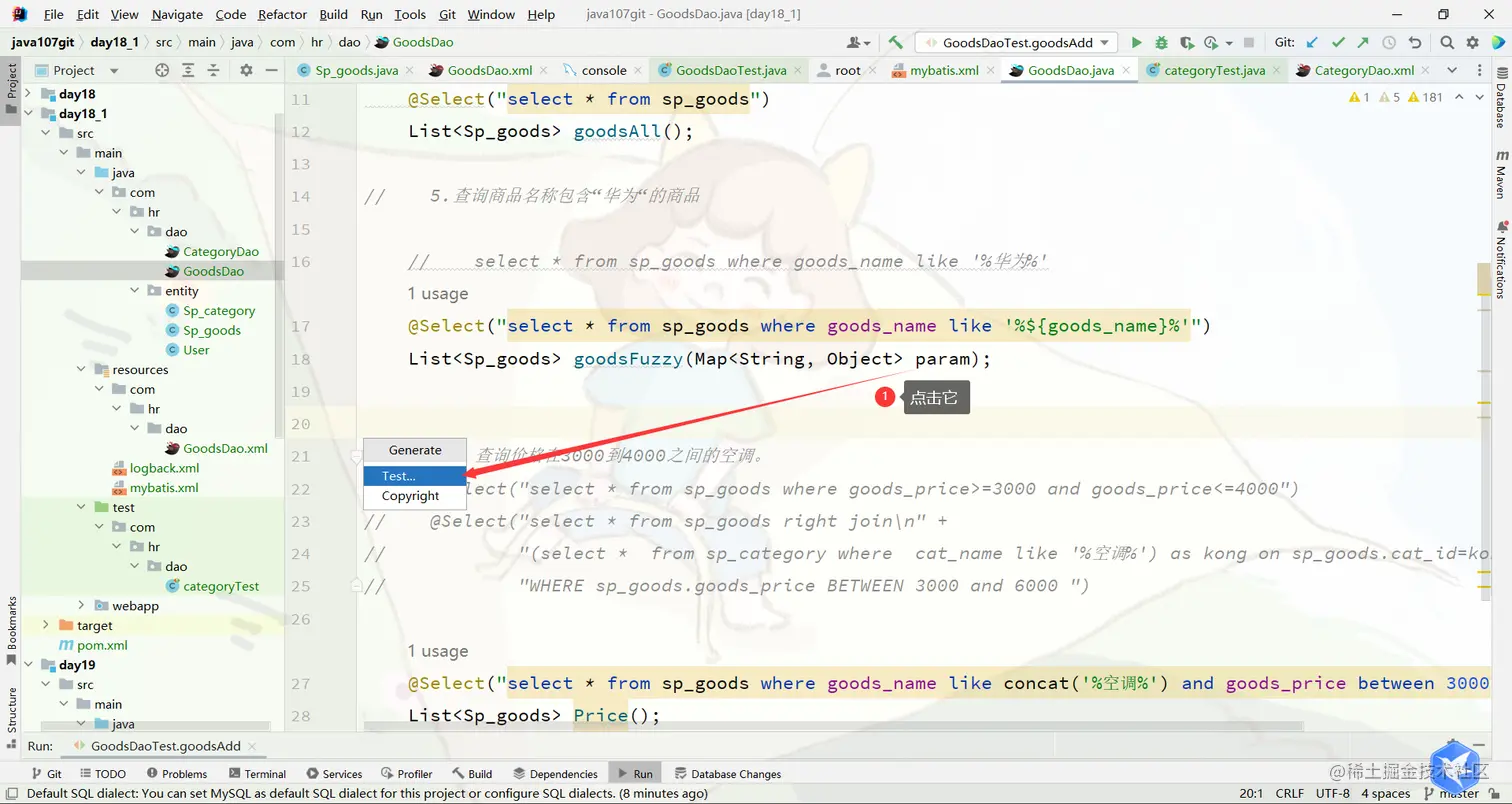
Task: Open Search Everywhere magnifier icon
Action: 1447,43
